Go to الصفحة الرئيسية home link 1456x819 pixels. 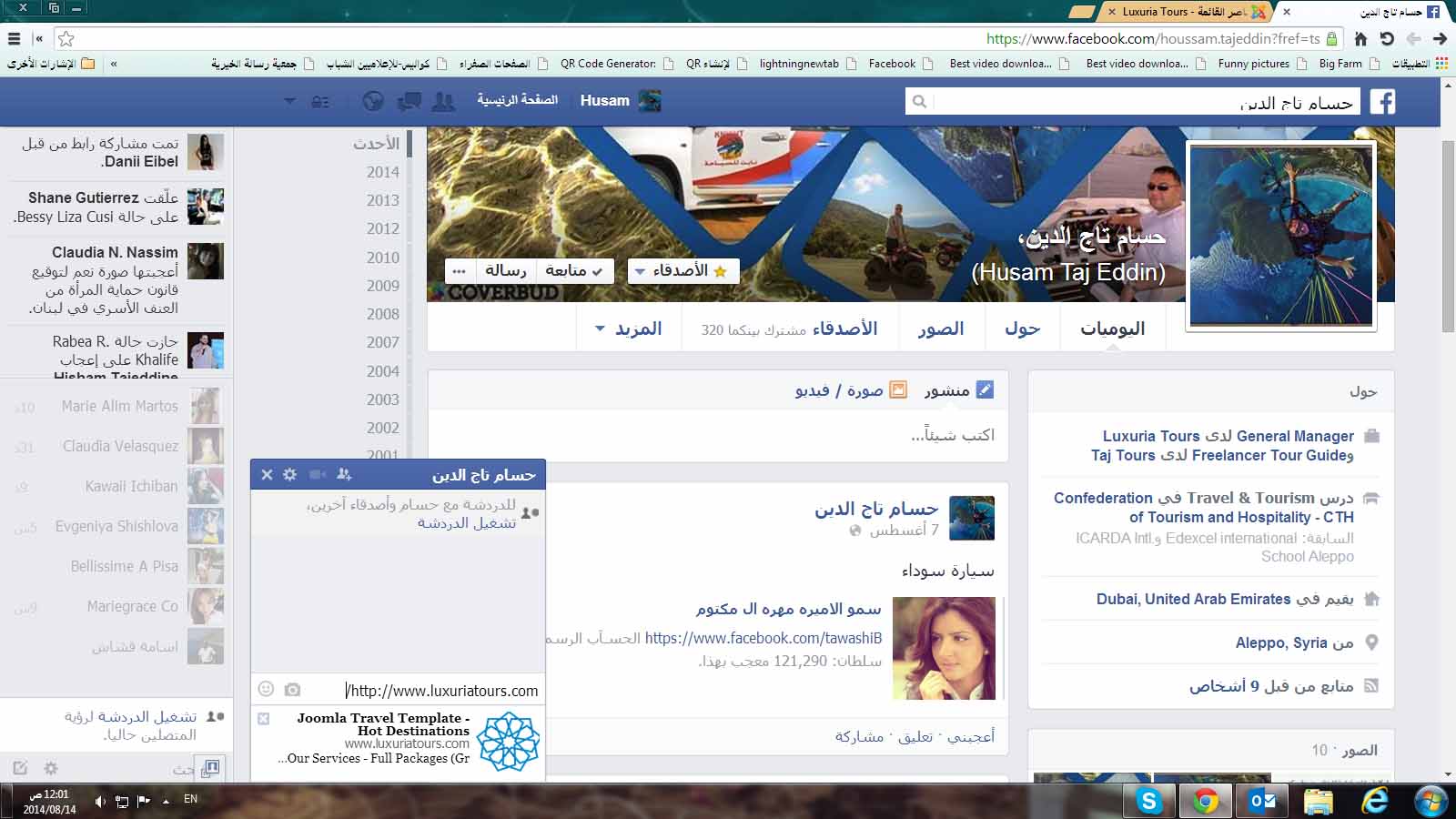tap(517, 99)
